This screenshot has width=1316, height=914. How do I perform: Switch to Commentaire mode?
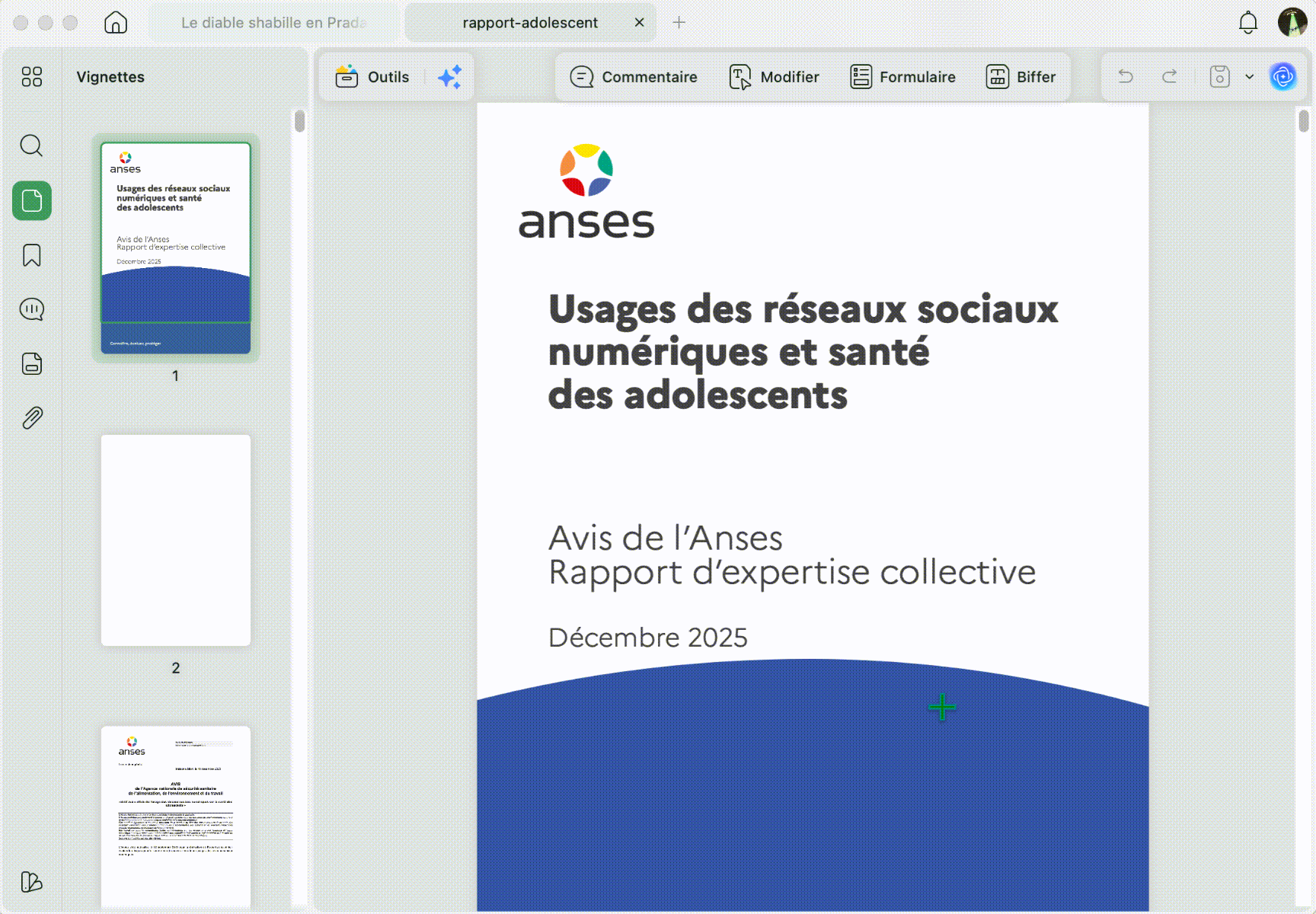(634, 77)
